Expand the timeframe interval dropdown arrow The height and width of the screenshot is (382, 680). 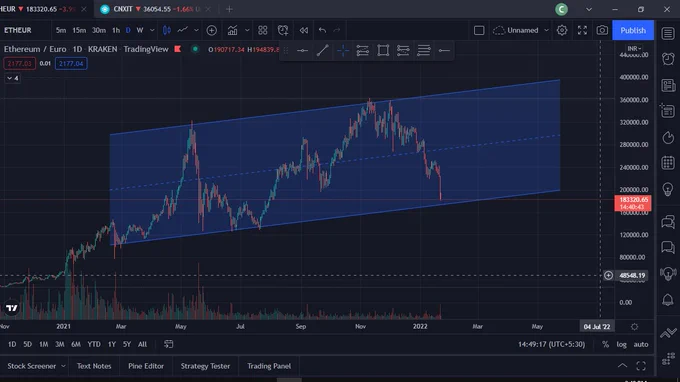[x=152, y=30]
